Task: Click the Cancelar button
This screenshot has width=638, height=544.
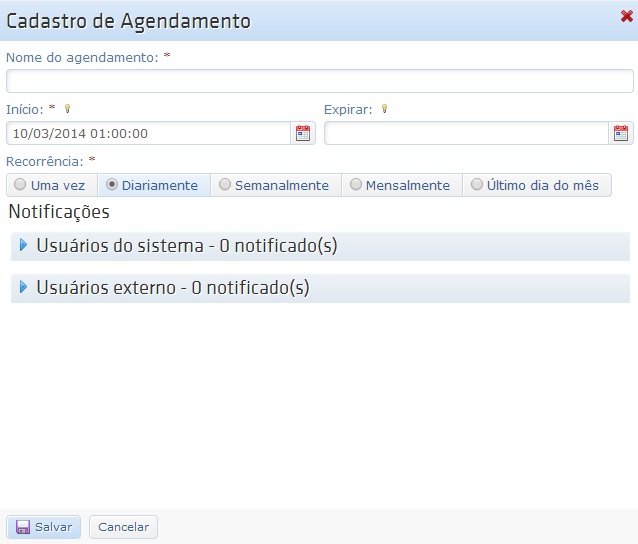Action: [x=123, y=527]
